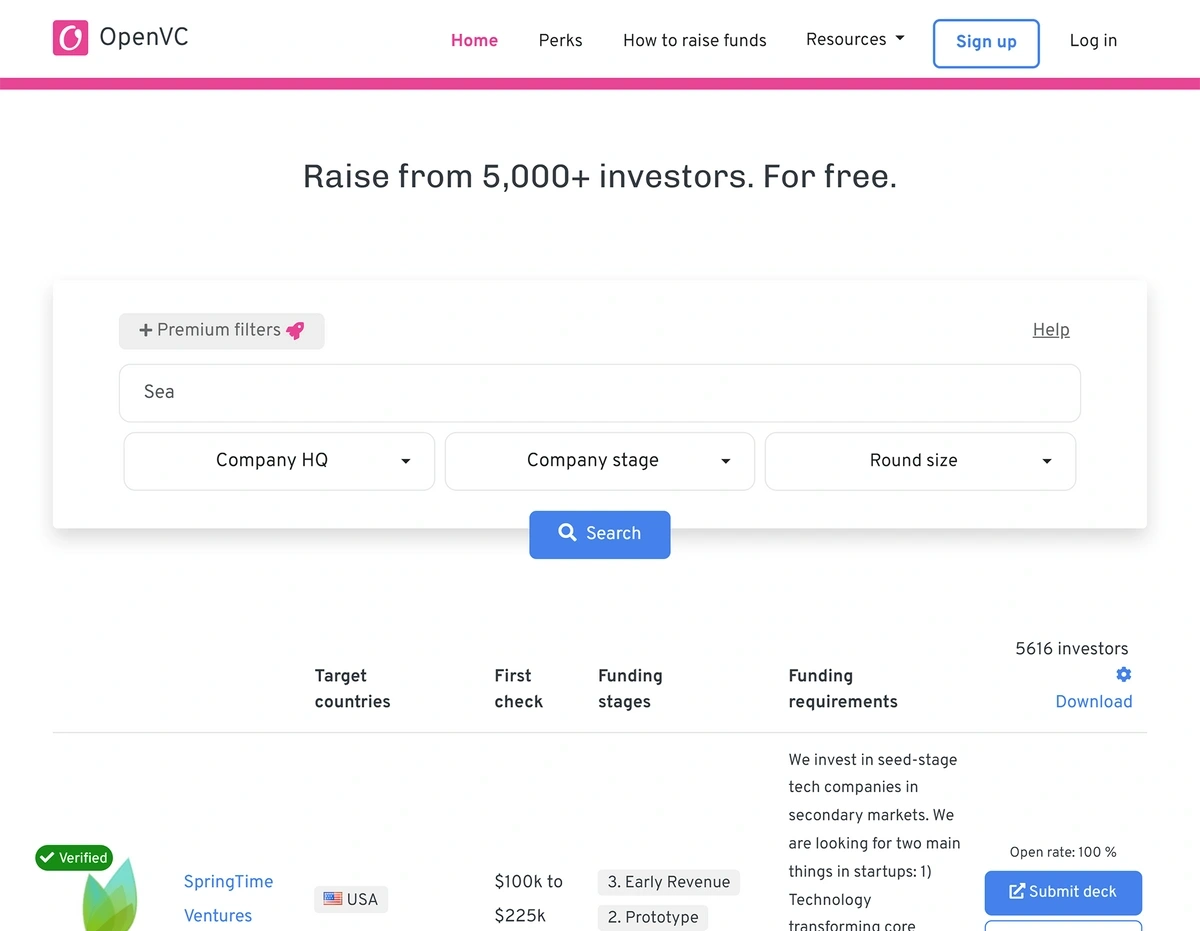Image resolution: width=1200 pixels, height=931 pixels.
Task: Click the Funding stages column header
Action: click(630, 689)
